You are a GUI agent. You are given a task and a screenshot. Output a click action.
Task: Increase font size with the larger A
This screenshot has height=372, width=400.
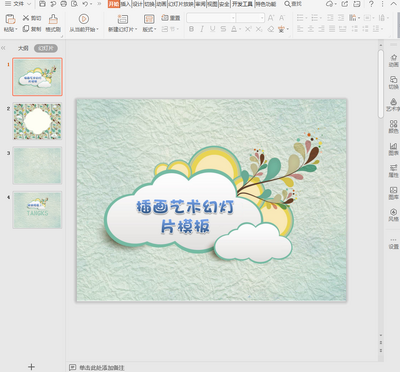(x=271, y=18)
